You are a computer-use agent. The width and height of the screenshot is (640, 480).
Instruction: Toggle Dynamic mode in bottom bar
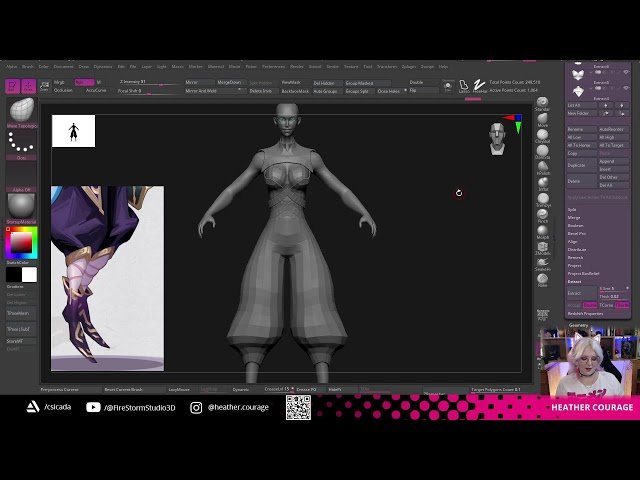[241, 389]
